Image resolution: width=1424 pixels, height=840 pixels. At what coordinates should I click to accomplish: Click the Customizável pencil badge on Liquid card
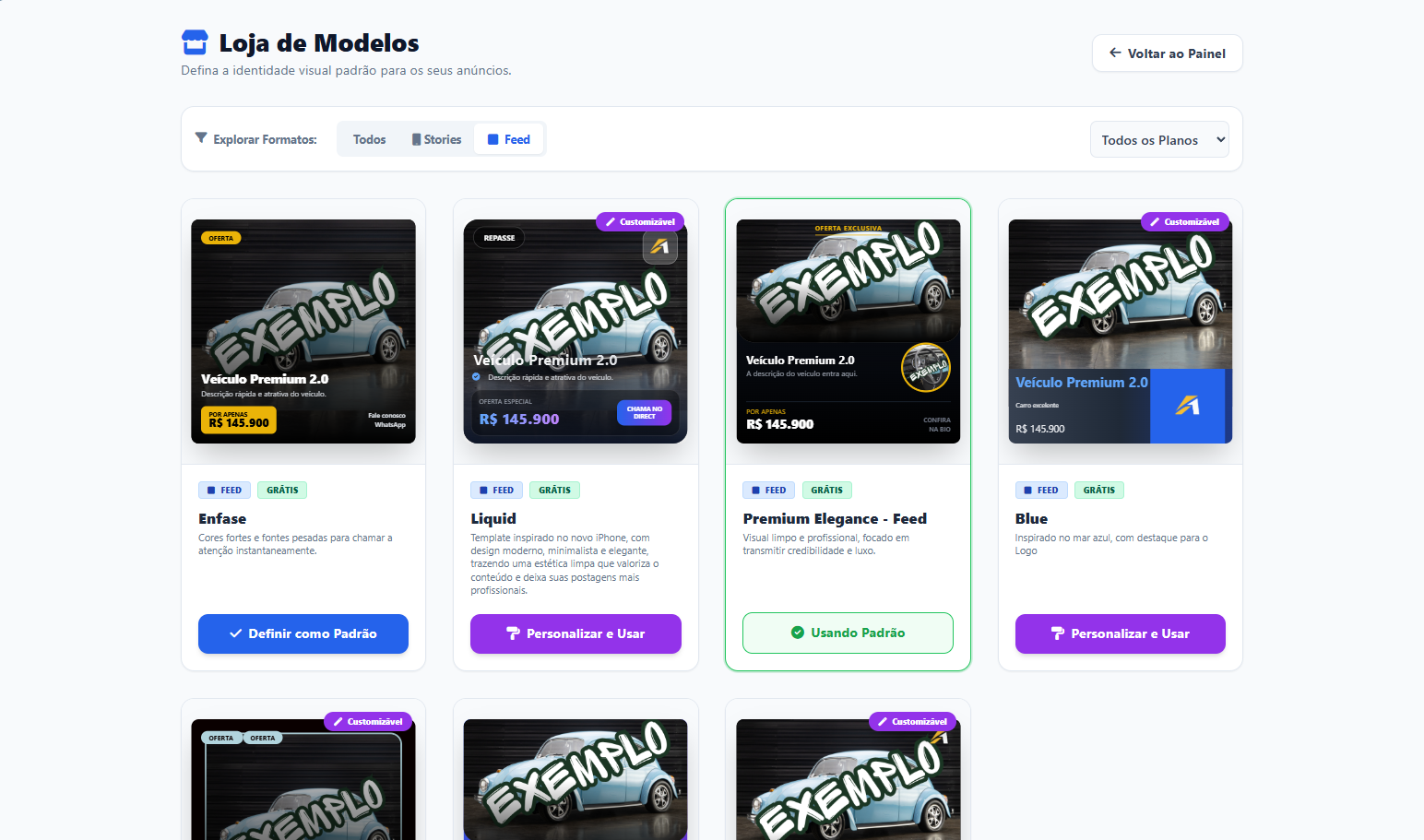pos(641,222)
